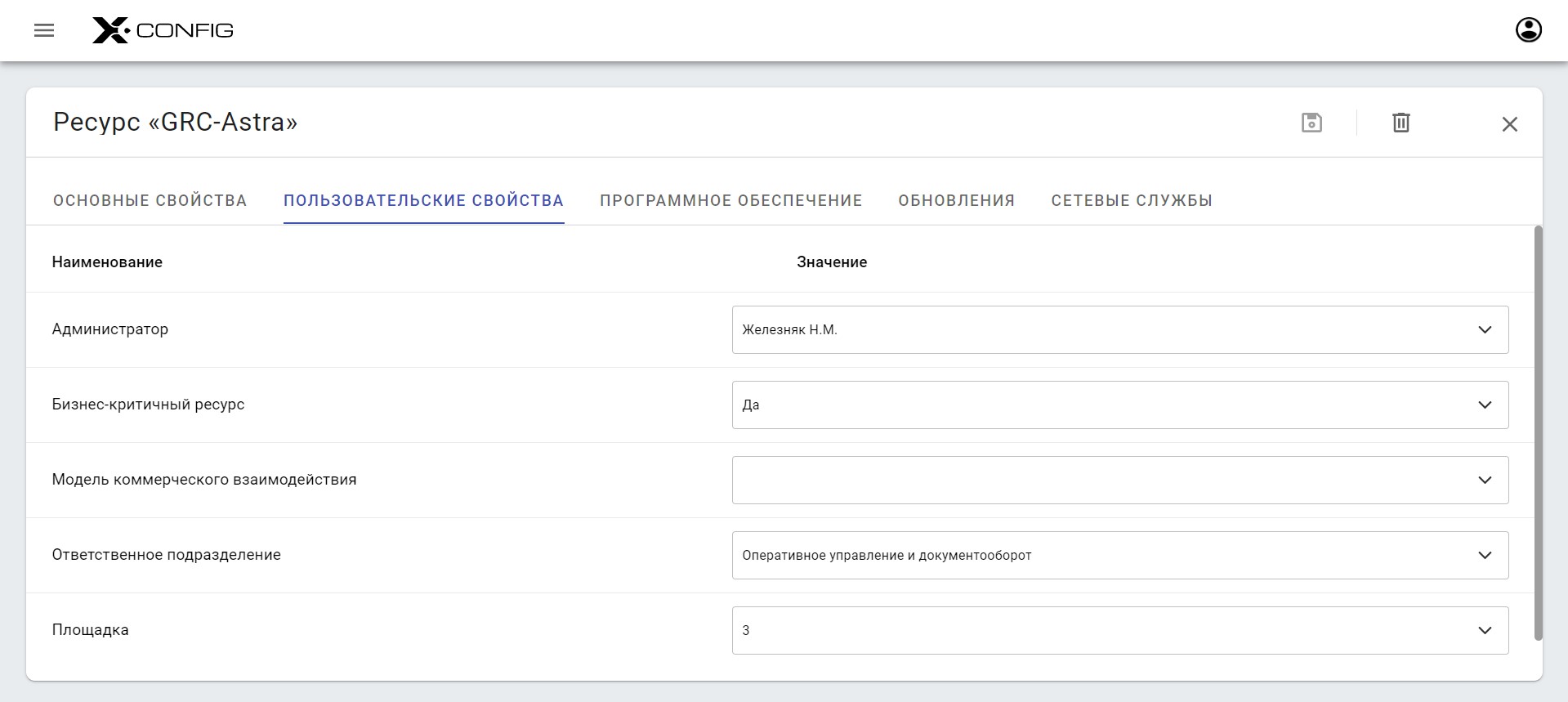Viewport: 1568px width, 702px height.
Task: Open the Бизнес-критичный ресурс dropdown arrow
Action: click(x=1485, y=405)
